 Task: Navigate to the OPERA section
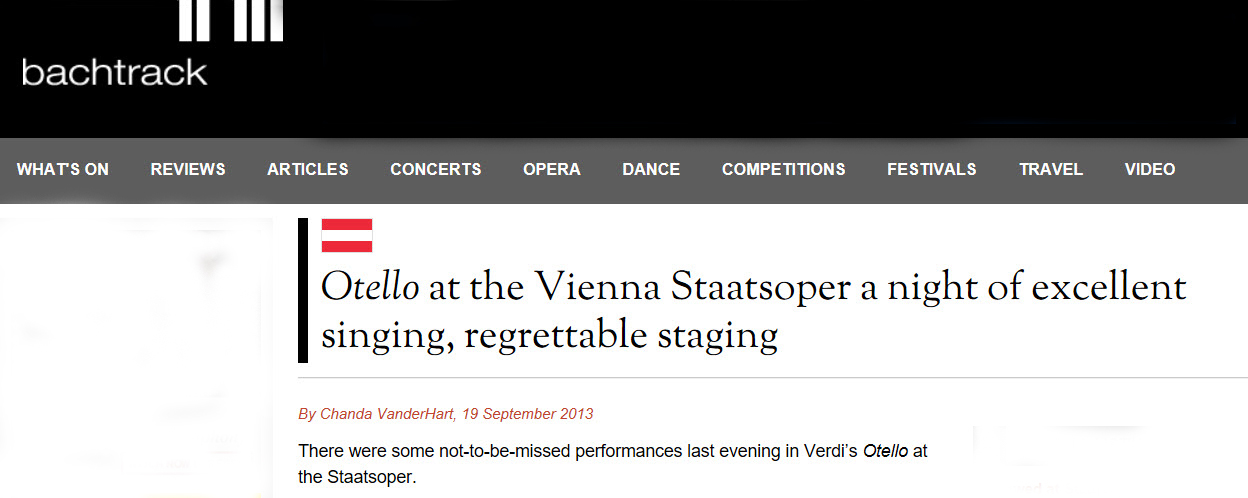click(x=552, y=169)
